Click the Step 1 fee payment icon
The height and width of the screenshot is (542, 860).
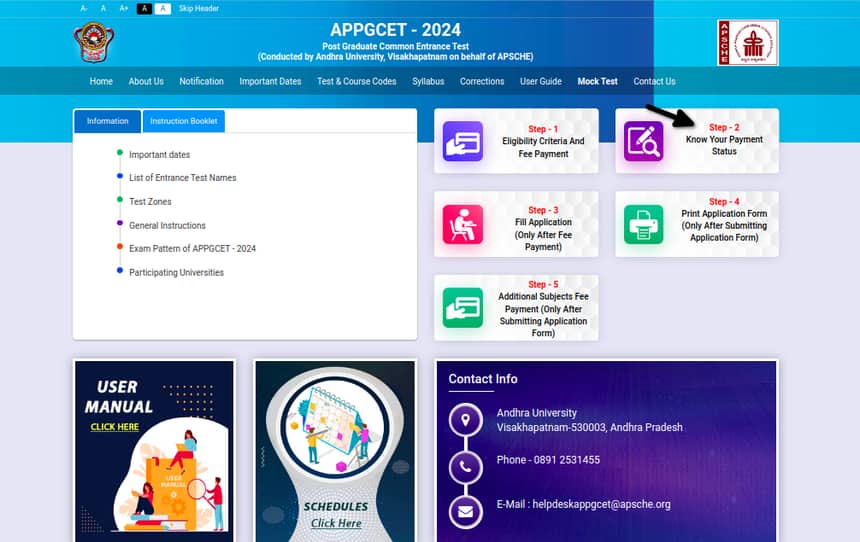[462, 142]
